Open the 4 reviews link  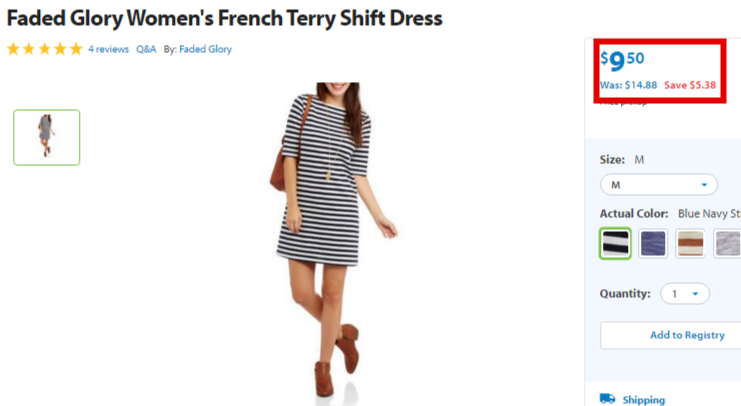pos(108,49)
